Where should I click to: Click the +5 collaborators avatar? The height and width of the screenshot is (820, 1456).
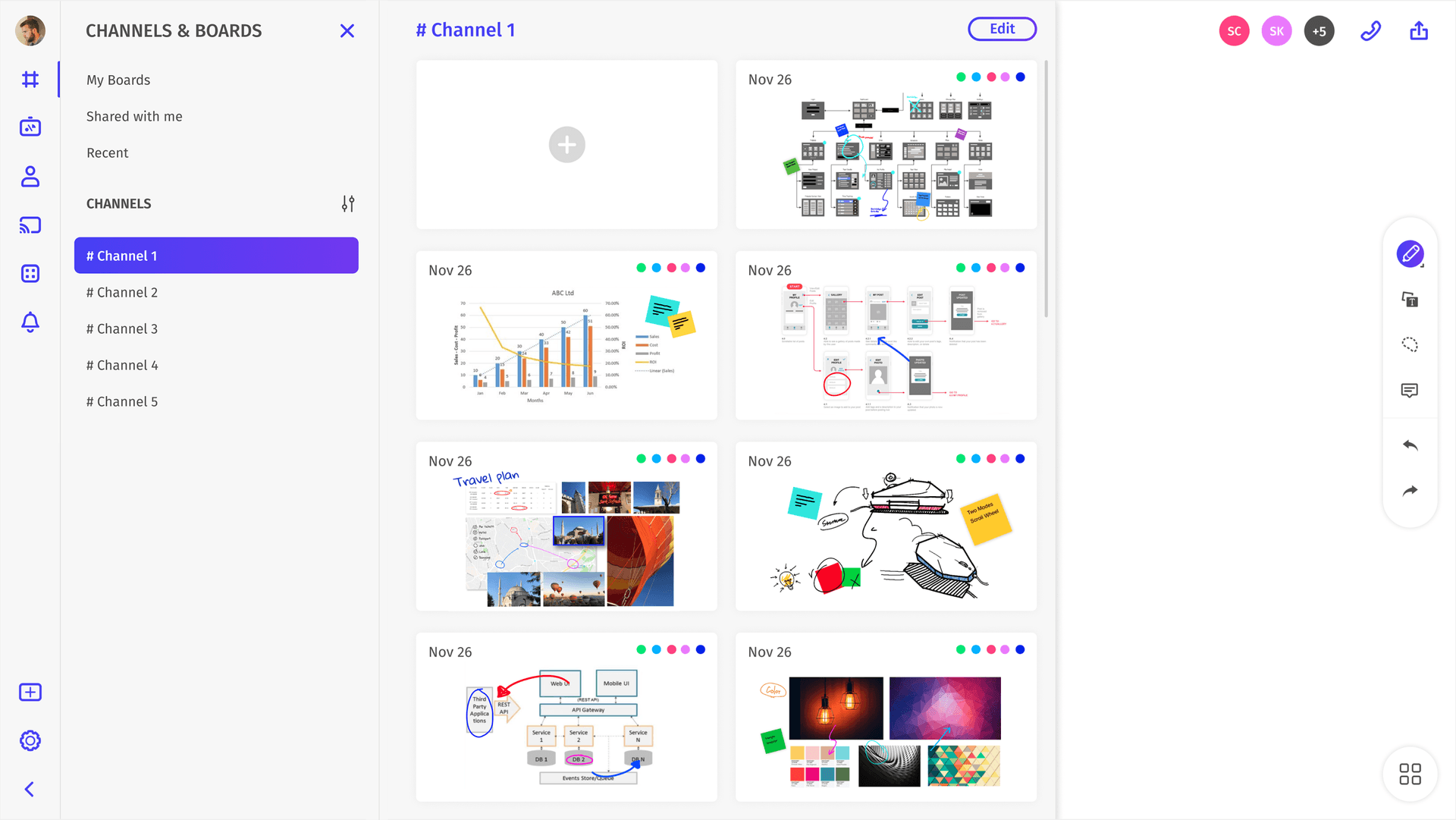1319,31
